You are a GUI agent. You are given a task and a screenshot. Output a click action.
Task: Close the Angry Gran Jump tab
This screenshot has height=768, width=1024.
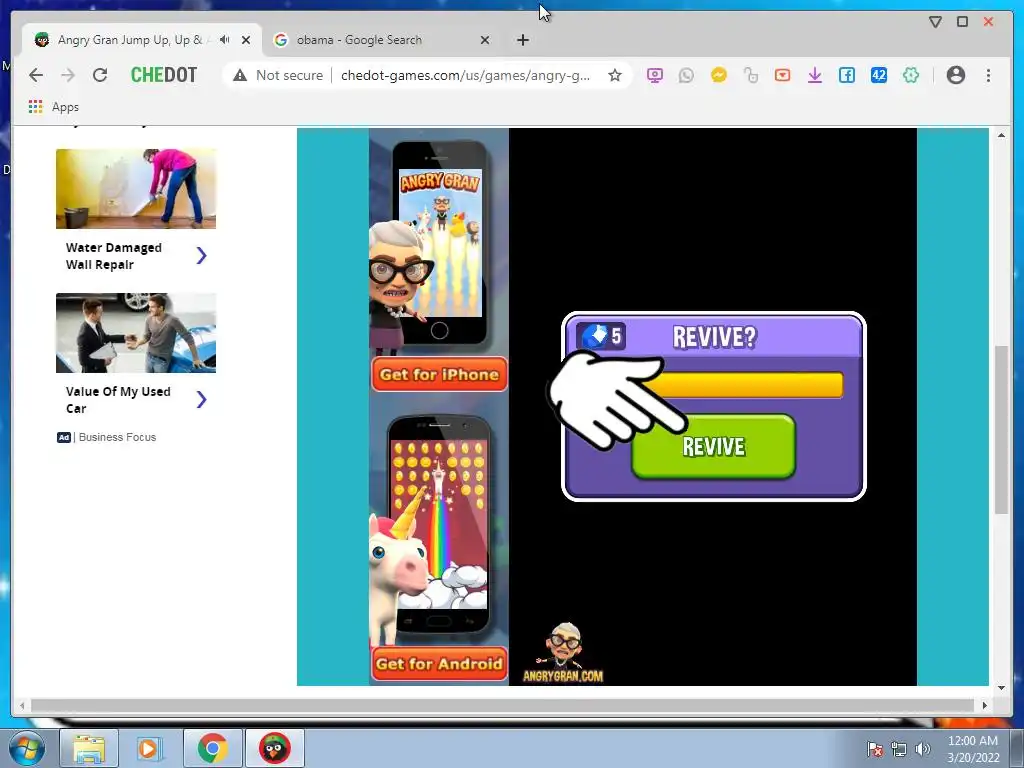pyautogui.click(x=246, y=40)
